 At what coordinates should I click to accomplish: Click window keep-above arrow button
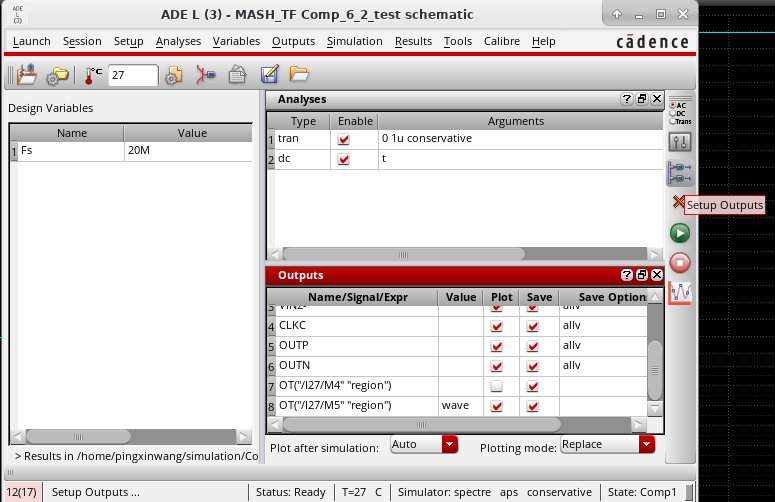617,14
